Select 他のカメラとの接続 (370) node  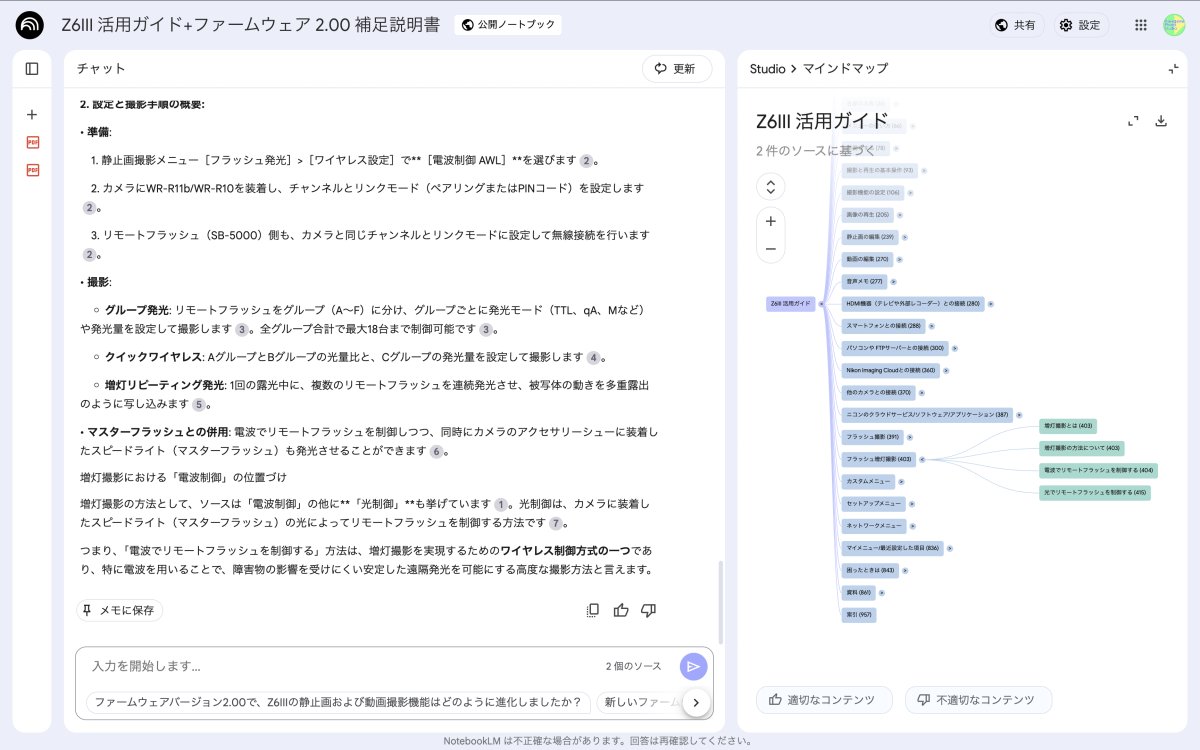(878, 392)
